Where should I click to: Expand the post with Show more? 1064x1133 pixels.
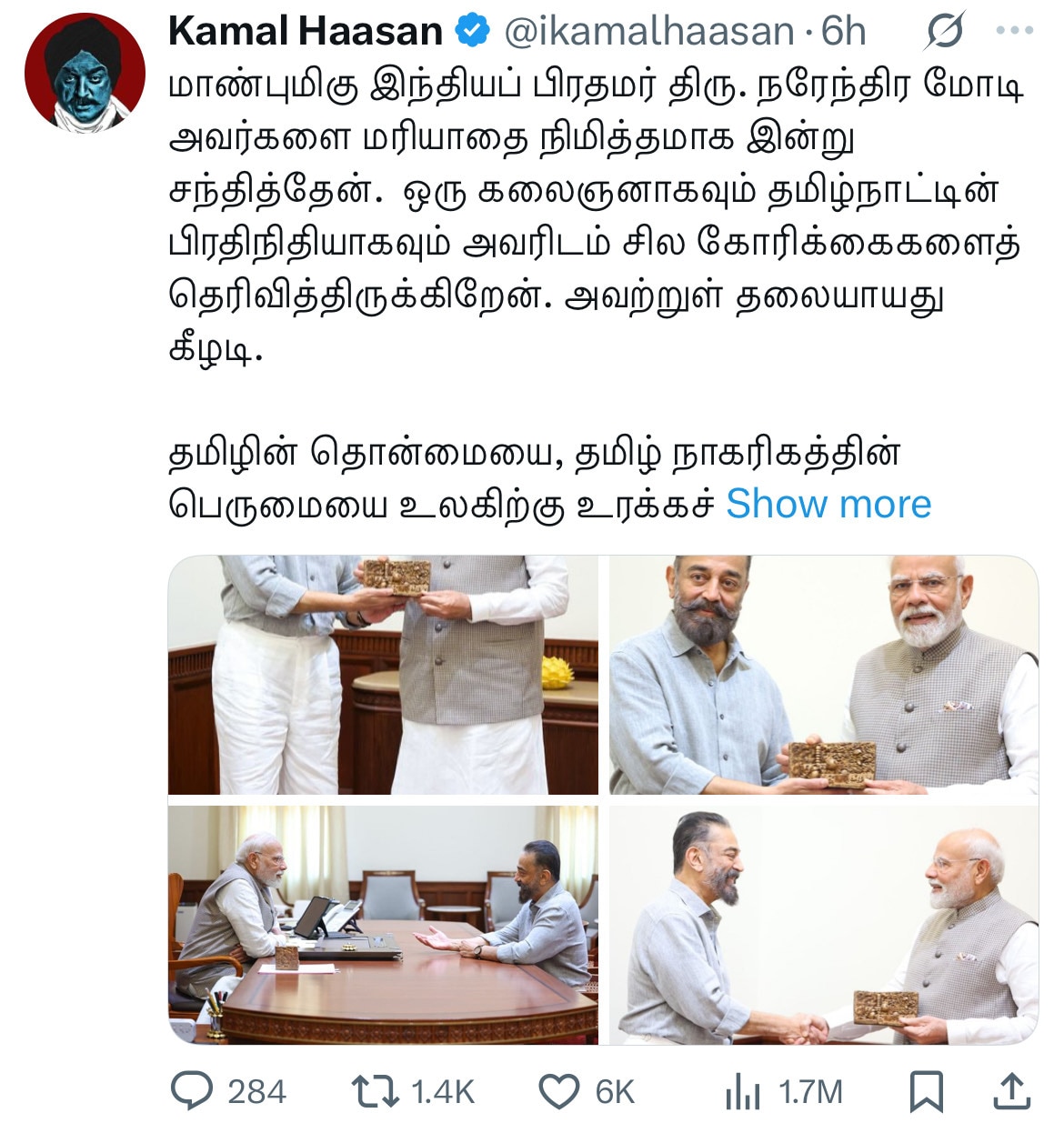click(828, 504)
